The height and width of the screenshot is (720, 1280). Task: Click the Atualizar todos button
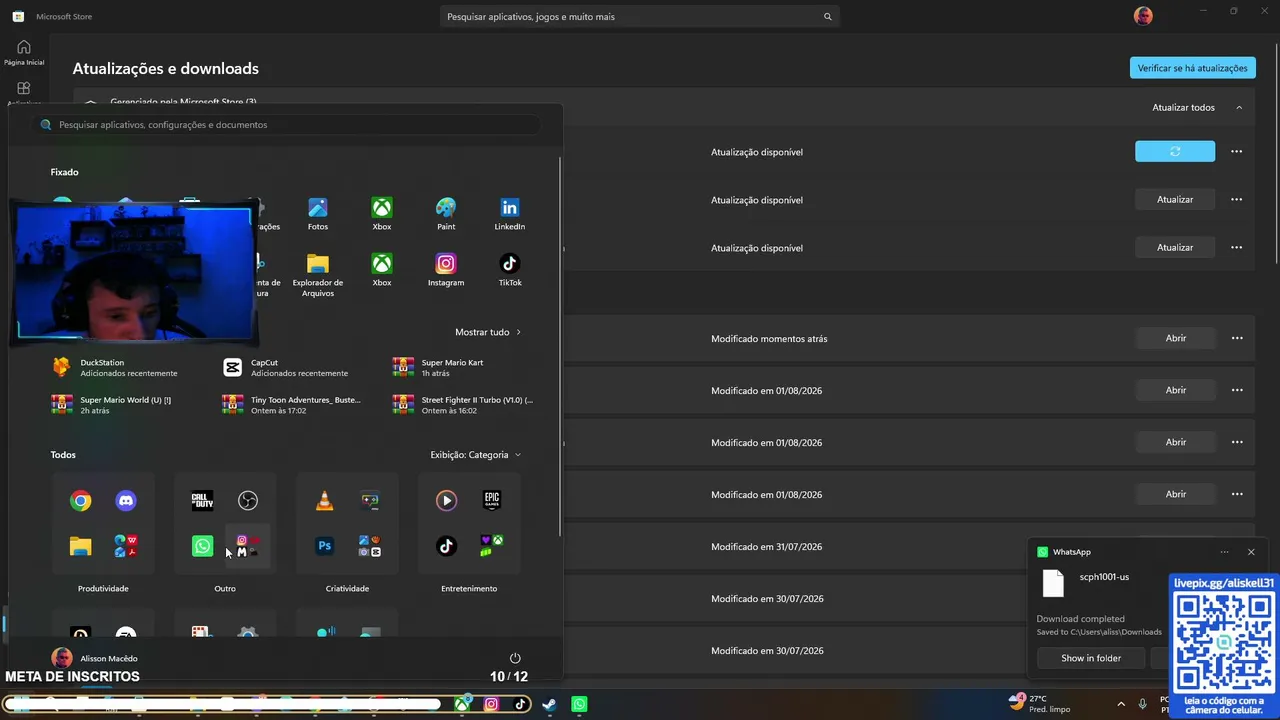[x=1183, y=108]
